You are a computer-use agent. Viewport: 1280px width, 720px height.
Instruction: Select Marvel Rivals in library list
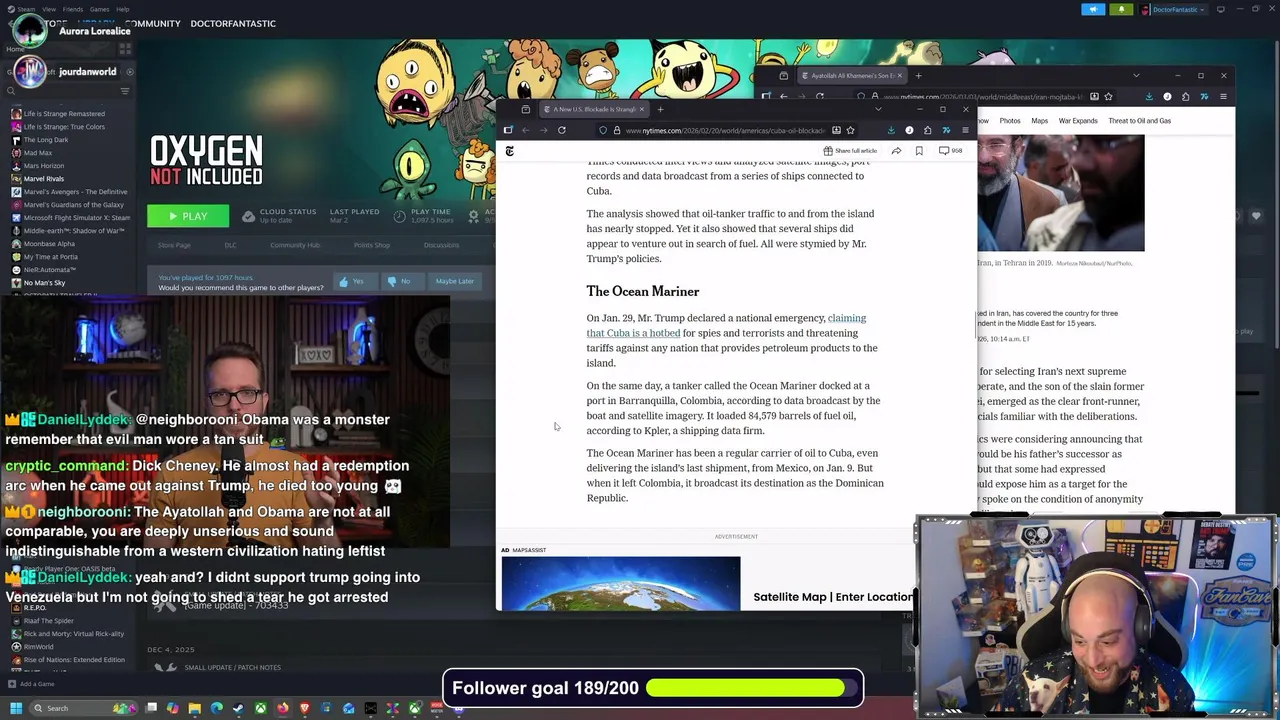(44, 179)
